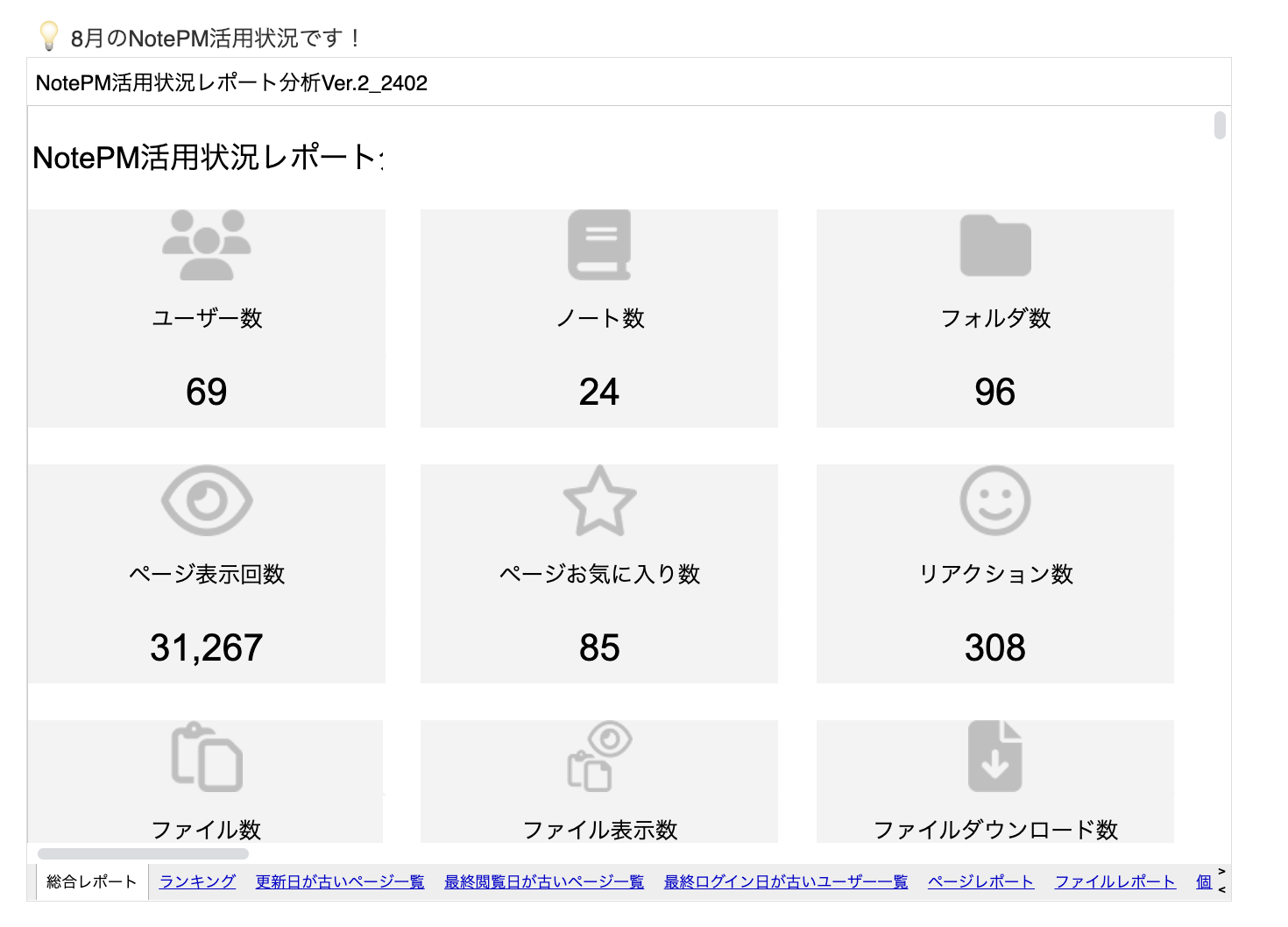Image resolution: width=1288 pixels, height=927 pixels.
Task: Open the 最終ログイン日が古いユーザー一覧 tab
Action: point(786,881)
